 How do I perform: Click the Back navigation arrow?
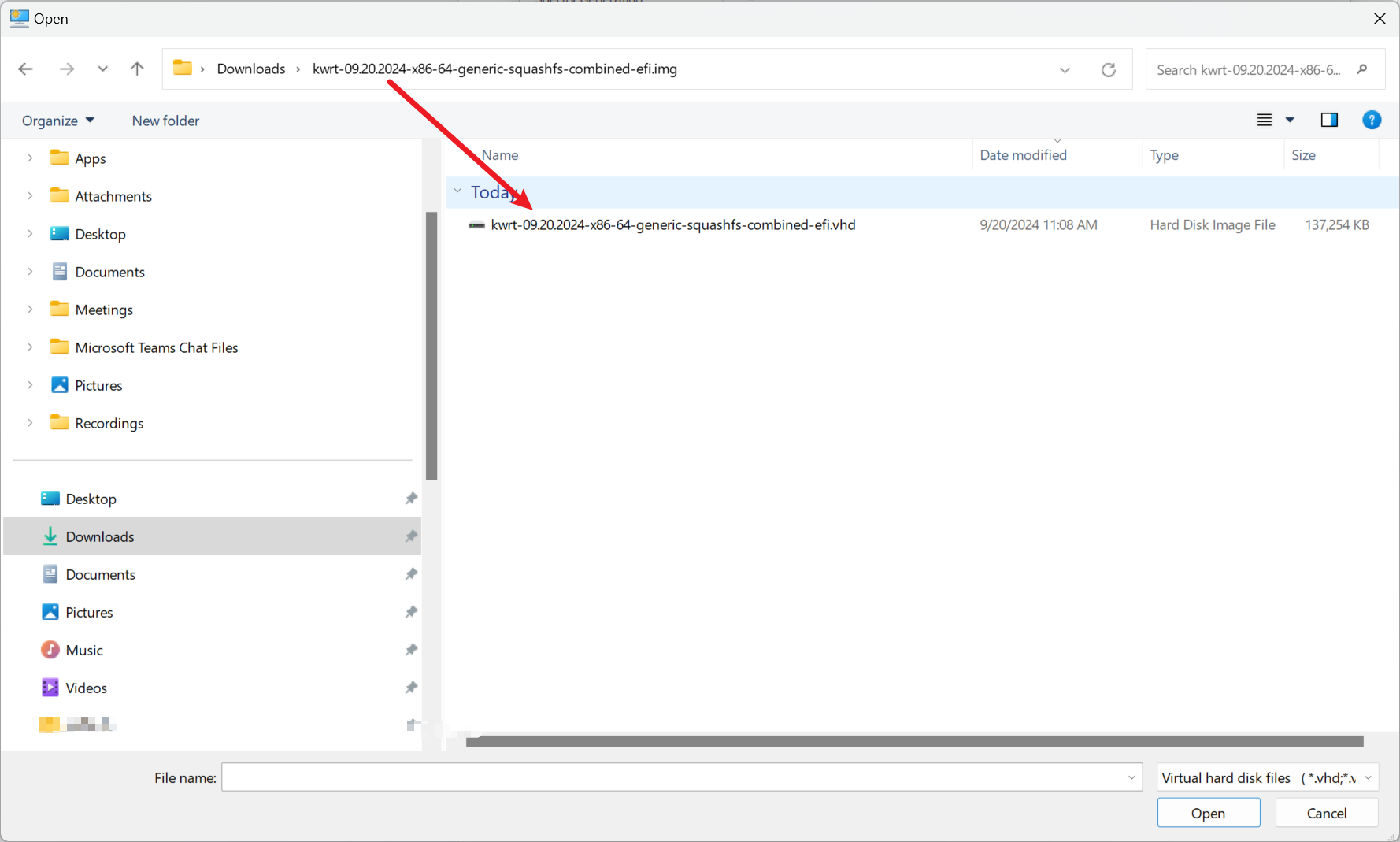[25, 69]
